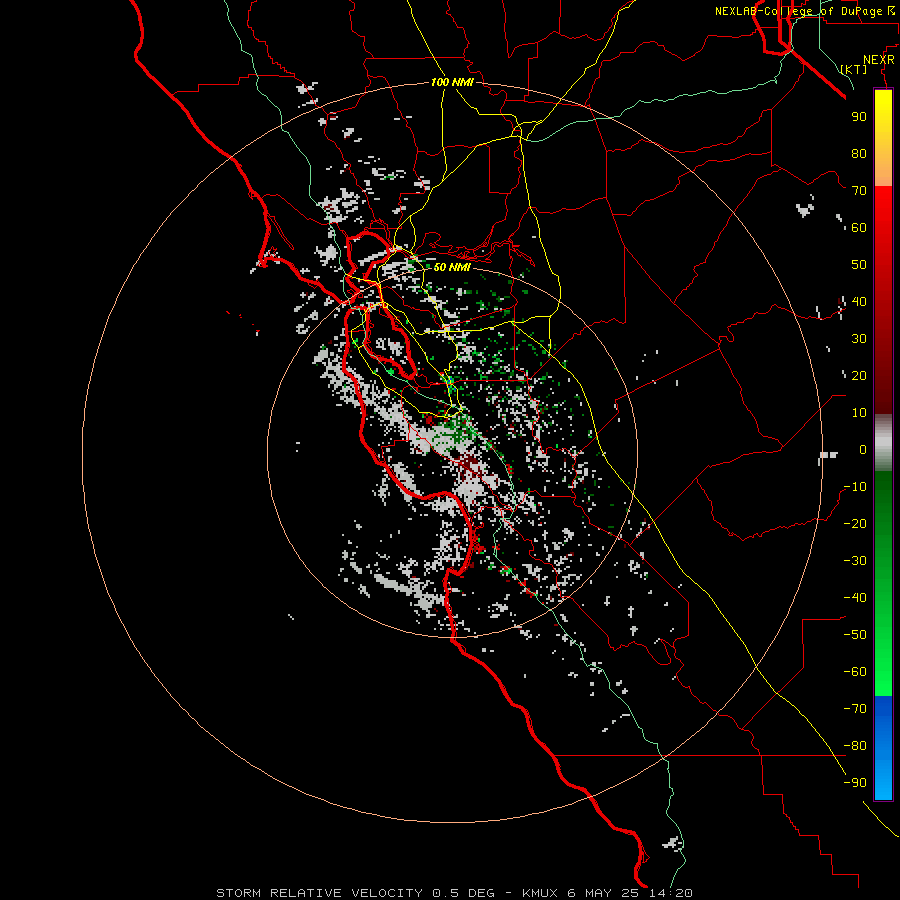Click the 100 NMI range ring label

tap(452, 82)
